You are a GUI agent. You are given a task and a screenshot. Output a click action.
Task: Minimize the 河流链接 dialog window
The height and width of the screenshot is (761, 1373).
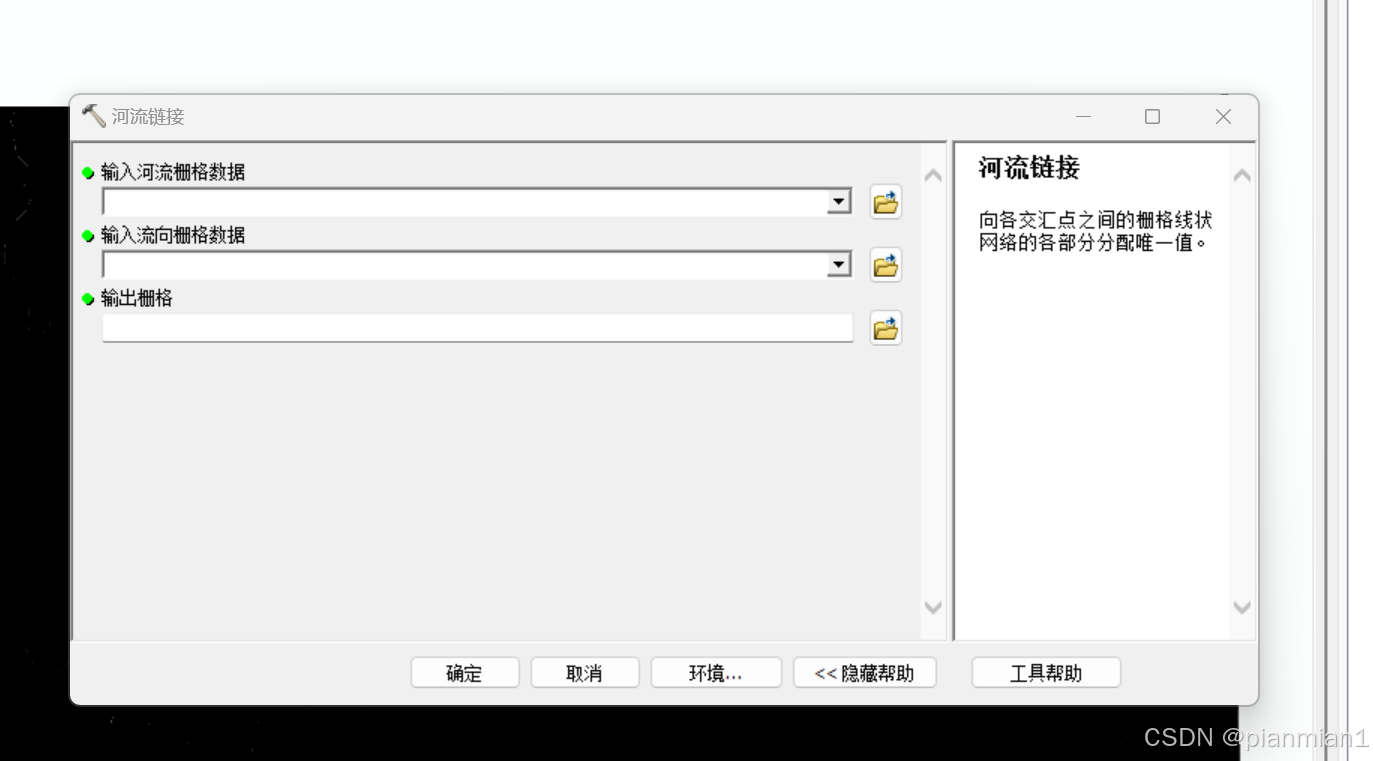point(1084,117)
